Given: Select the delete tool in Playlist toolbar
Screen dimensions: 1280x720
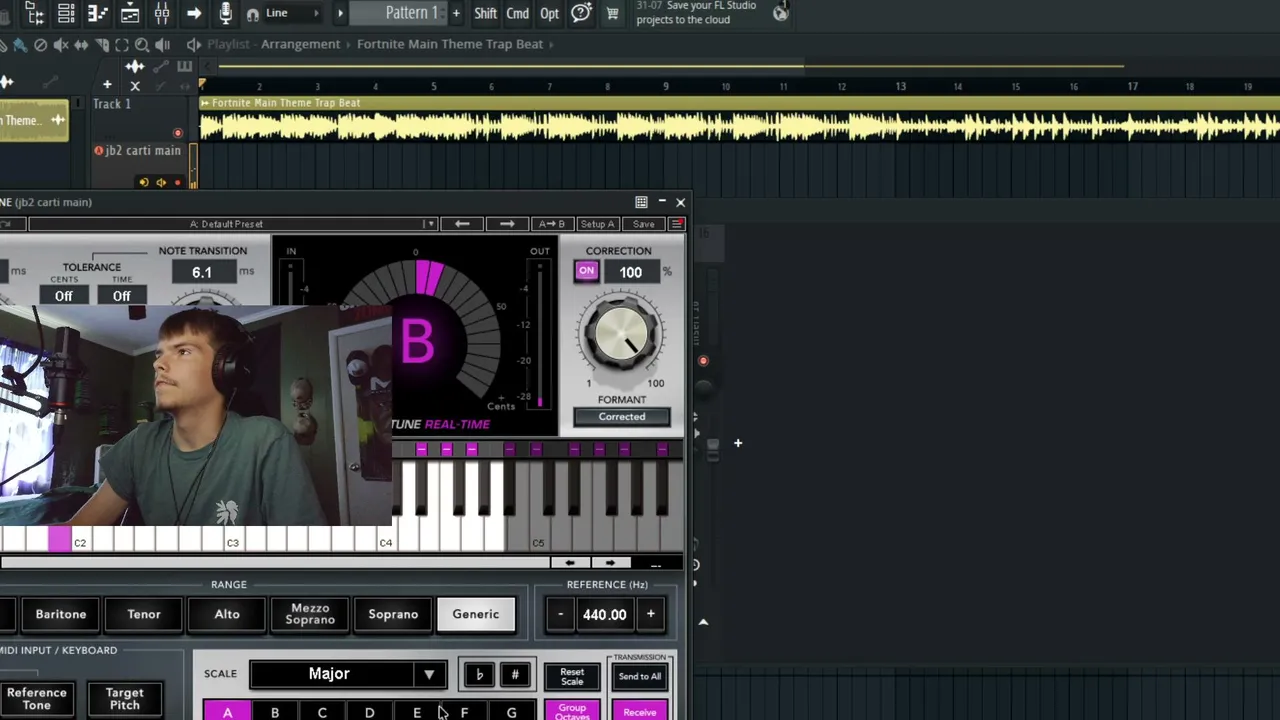Looking at the screenshot, I should click(x=40, y=44).
